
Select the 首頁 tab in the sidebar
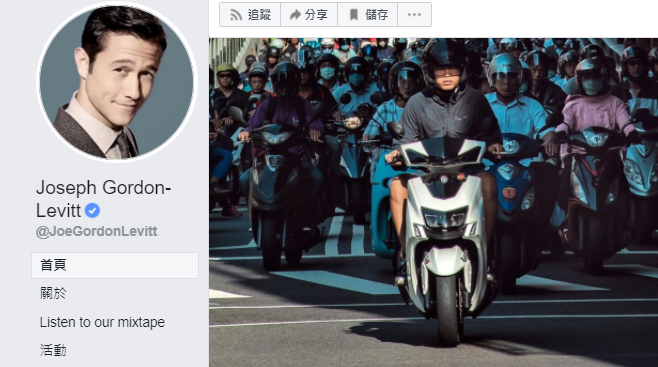[x=115, y=265]
